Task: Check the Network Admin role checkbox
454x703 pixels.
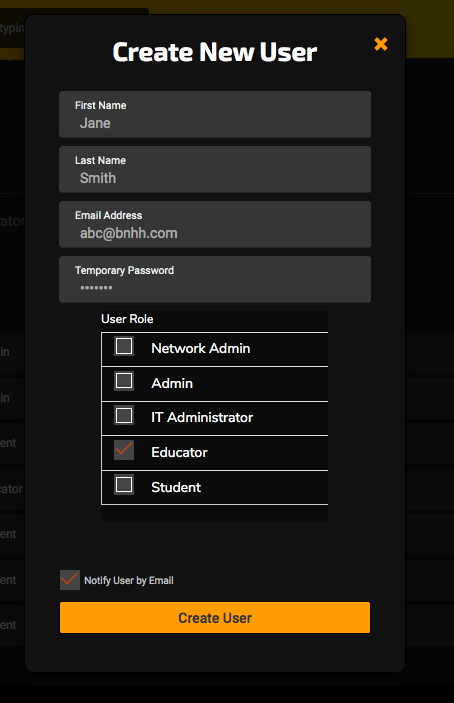Action: click(124, 346)
